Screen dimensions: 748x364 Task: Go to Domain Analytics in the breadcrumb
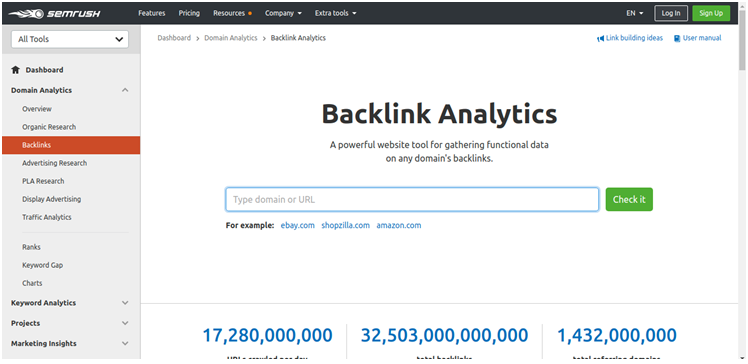[x=231, y=38]
